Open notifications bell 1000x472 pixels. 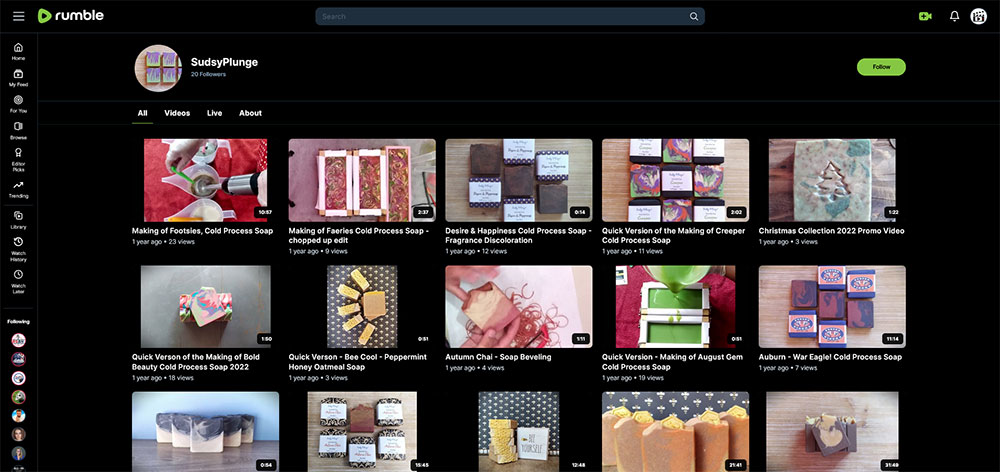(954, 17)
